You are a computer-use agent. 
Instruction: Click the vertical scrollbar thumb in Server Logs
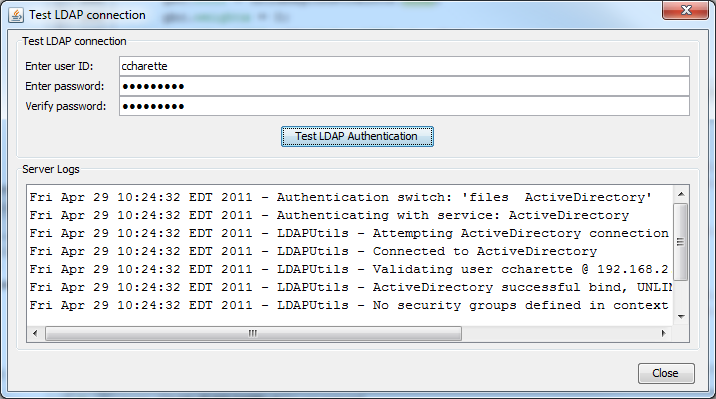(x=680, y=242)
